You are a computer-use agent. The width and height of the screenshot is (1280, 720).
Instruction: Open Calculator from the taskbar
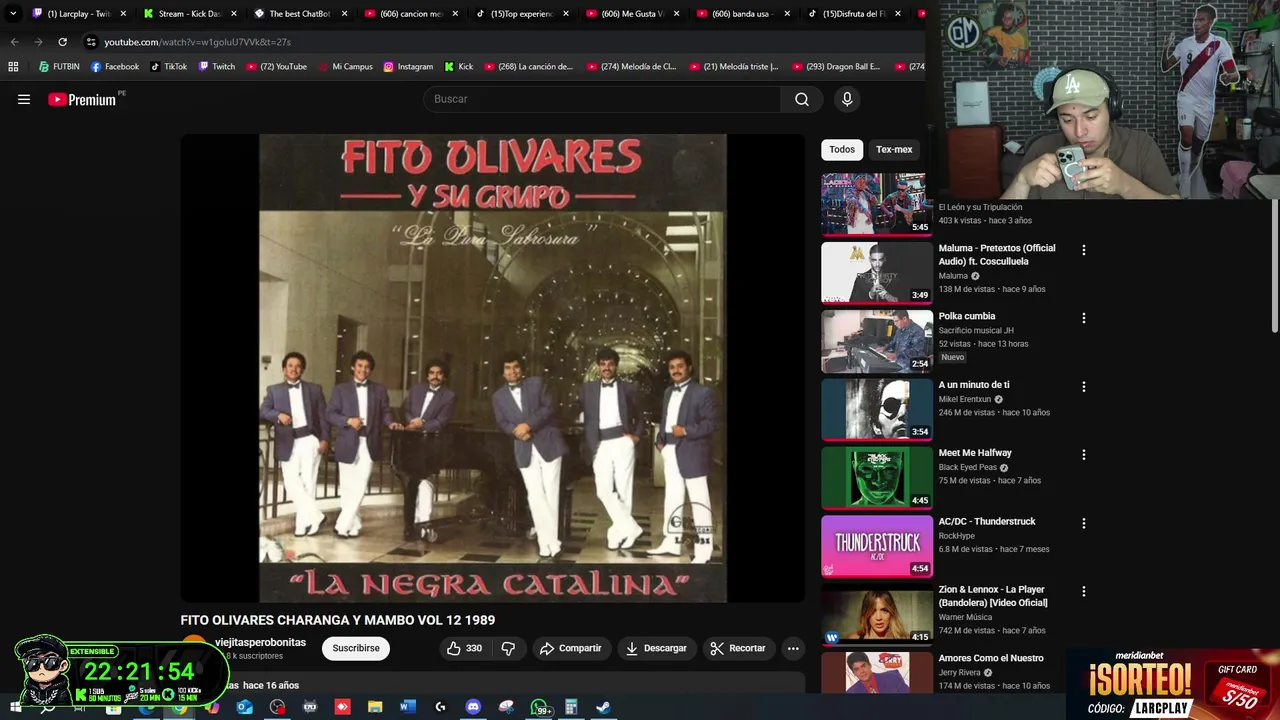(571, 707)
